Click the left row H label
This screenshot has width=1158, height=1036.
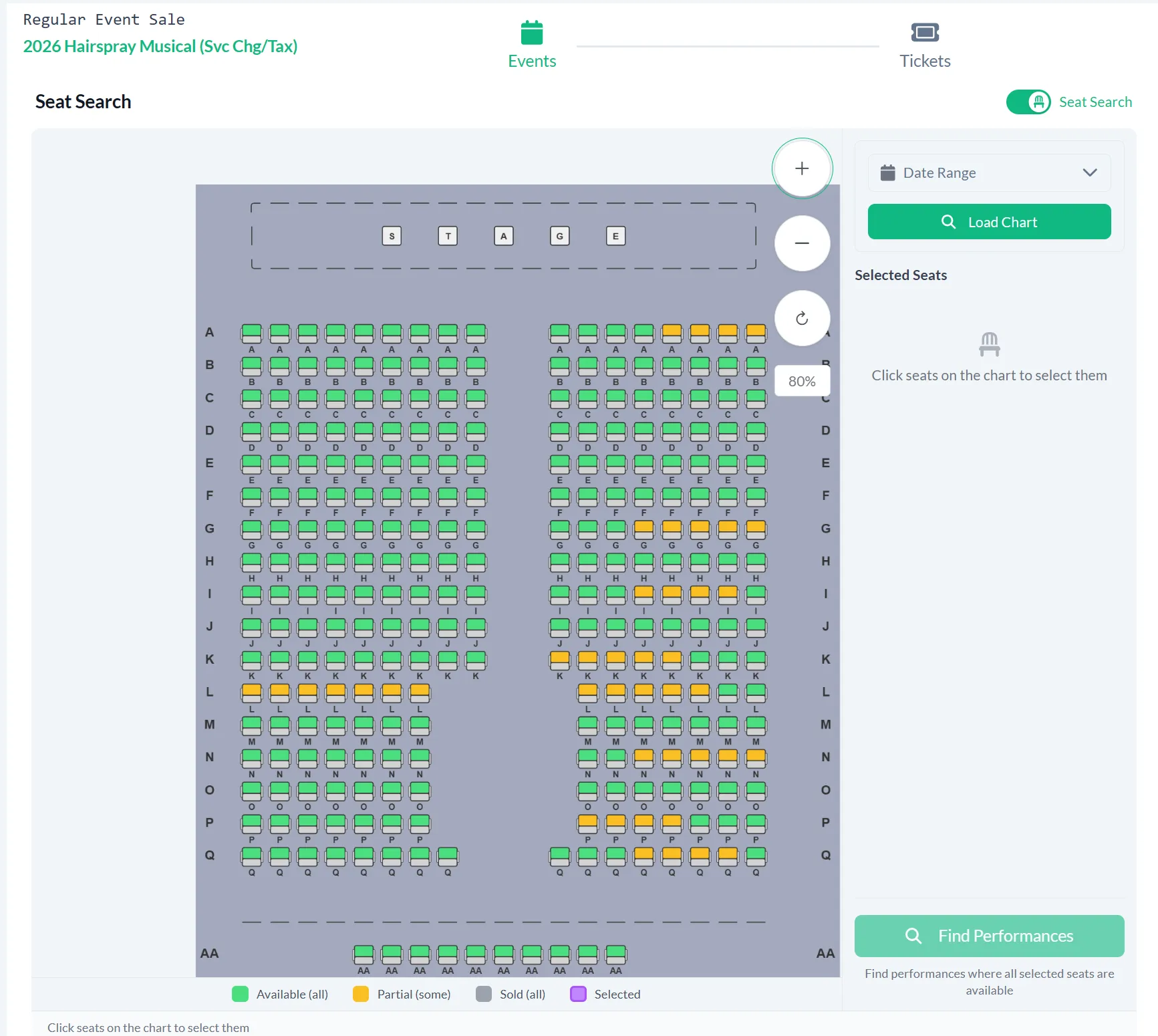(210, 561)
